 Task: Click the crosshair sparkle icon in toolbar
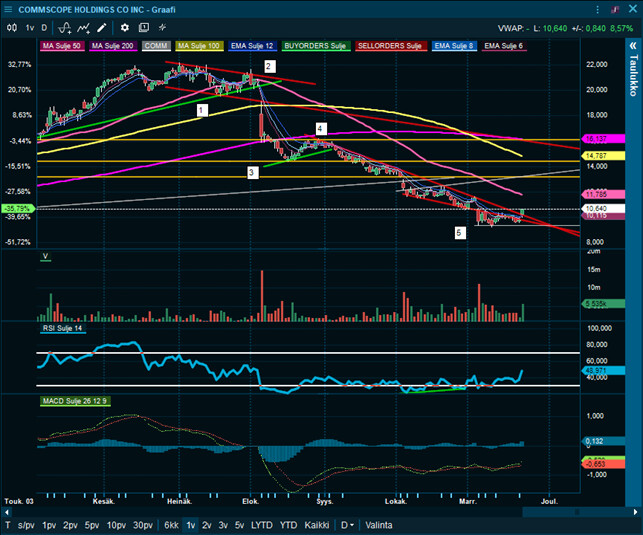click(x=162, y=27)
